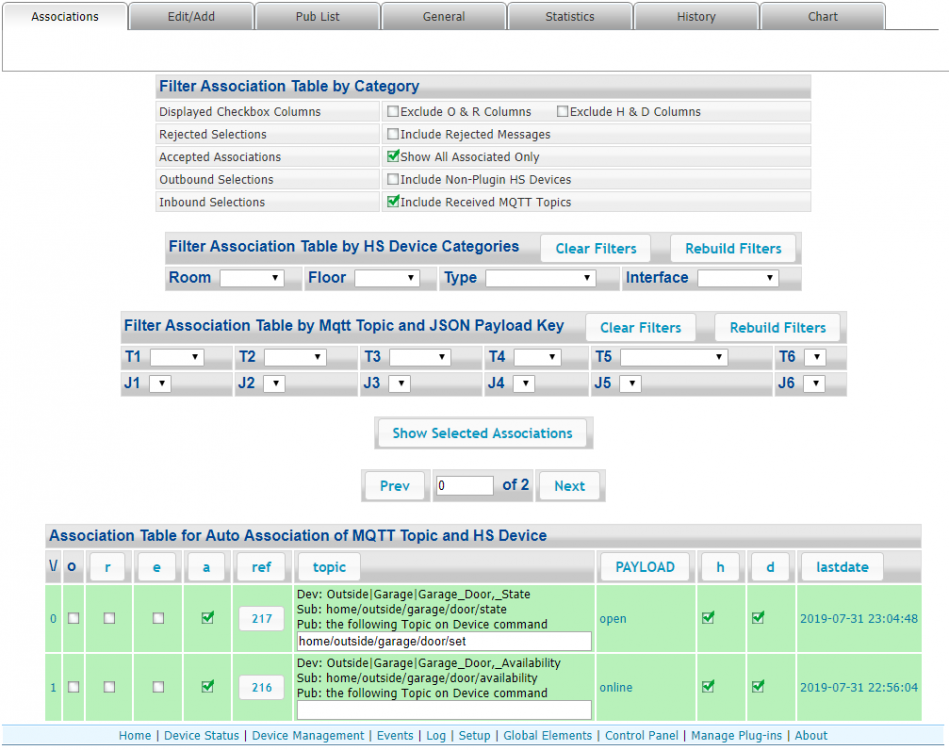Viewport: 949px width, 750px height.
Task: Go to Next page of associations
Action: click(569, 486)
